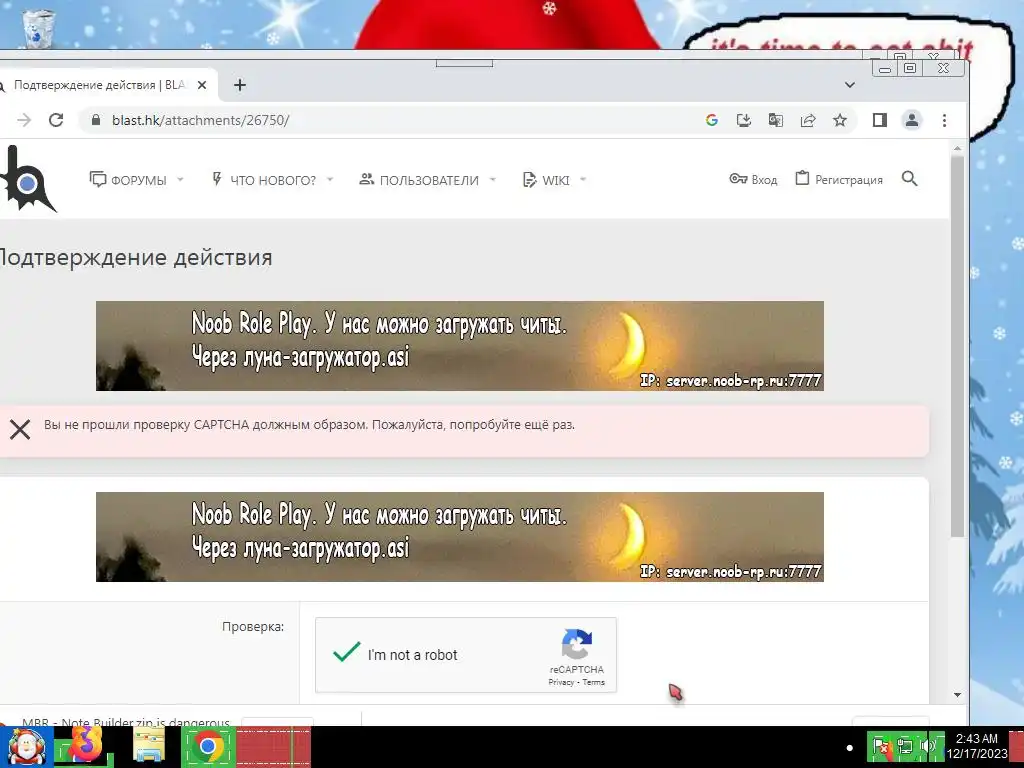Image resolution: width=1024 pixels, height=768 pixels.
Task: Expand the ЧТО НОВОГО? dropdown arrow
Action: point(330,180)
